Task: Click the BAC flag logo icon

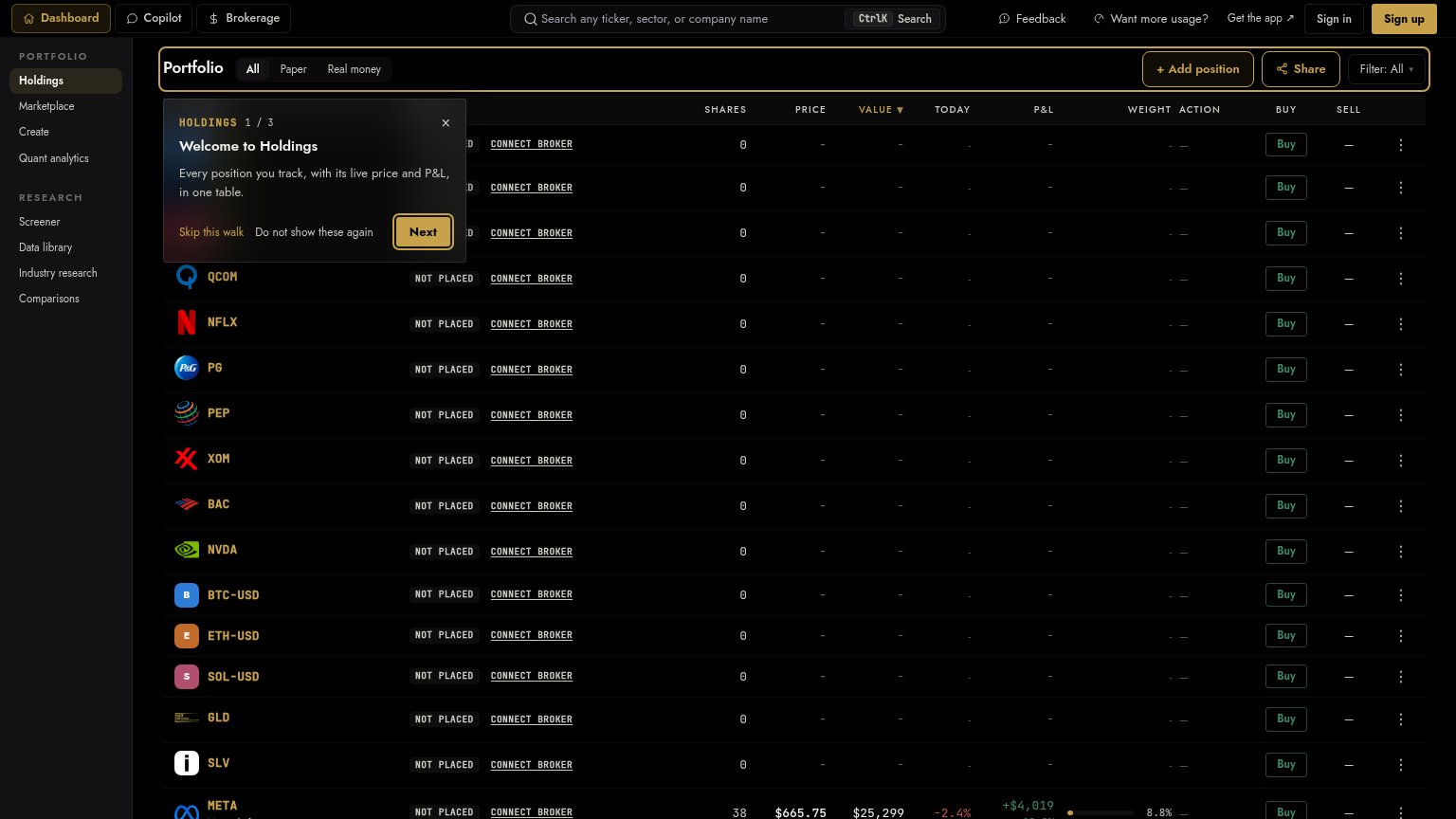Action: click(x=187, y=504)
